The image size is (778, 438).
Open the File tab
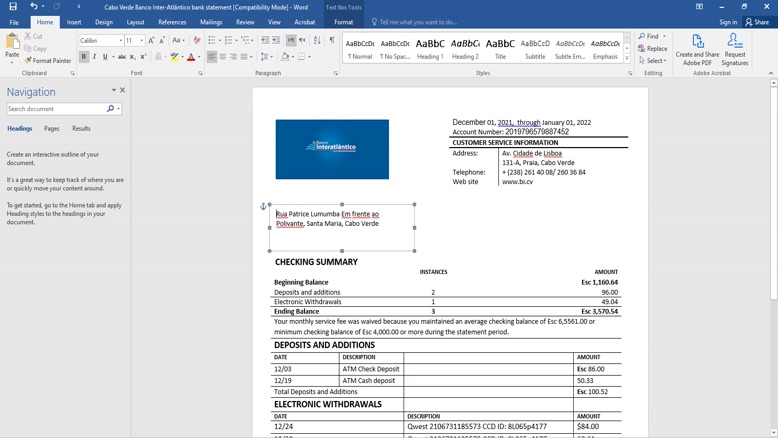click(x=14, y=22)
